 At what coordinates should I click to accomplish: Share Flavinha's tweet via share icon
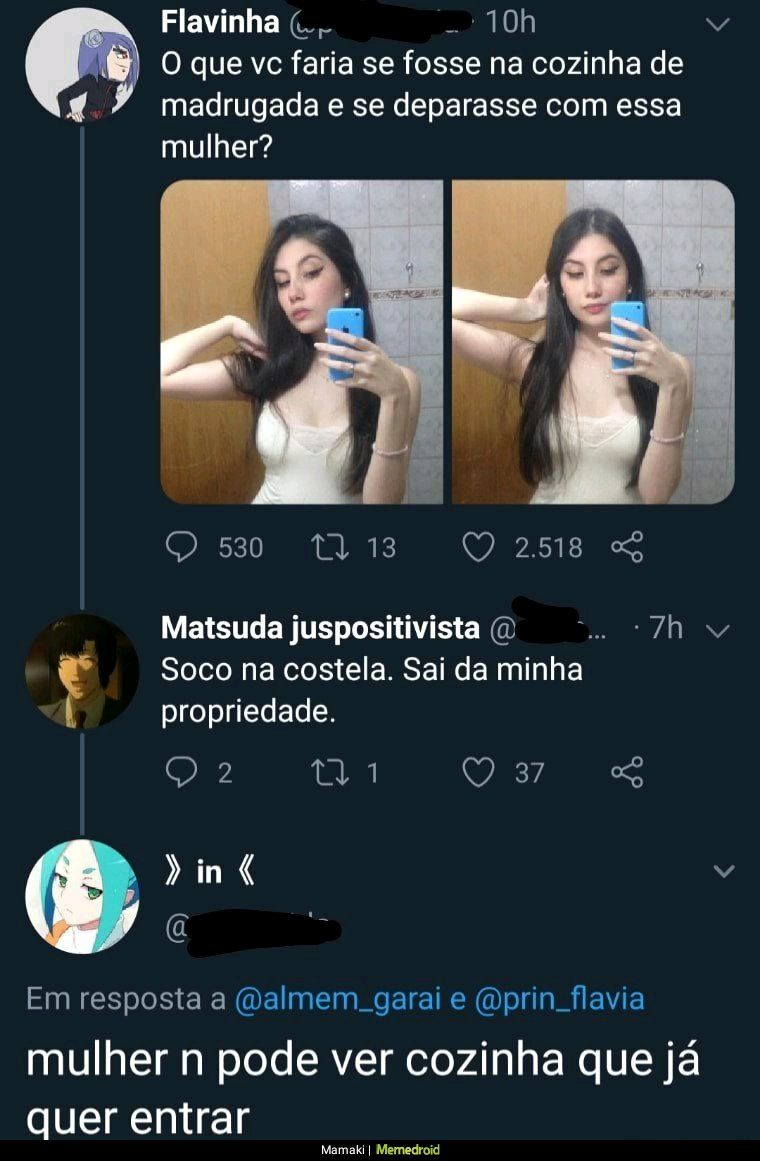[627, 547]
